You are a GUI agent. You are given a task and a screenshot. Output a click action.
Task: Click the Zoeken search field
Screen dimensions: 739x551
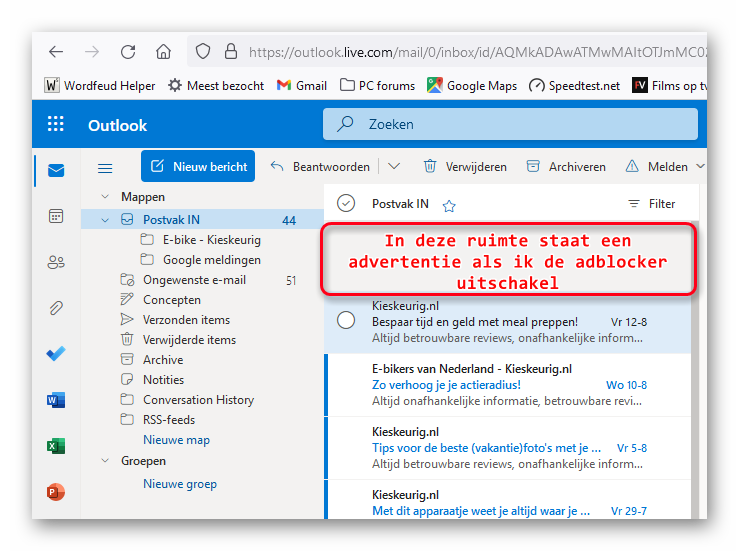click(510, 124)
